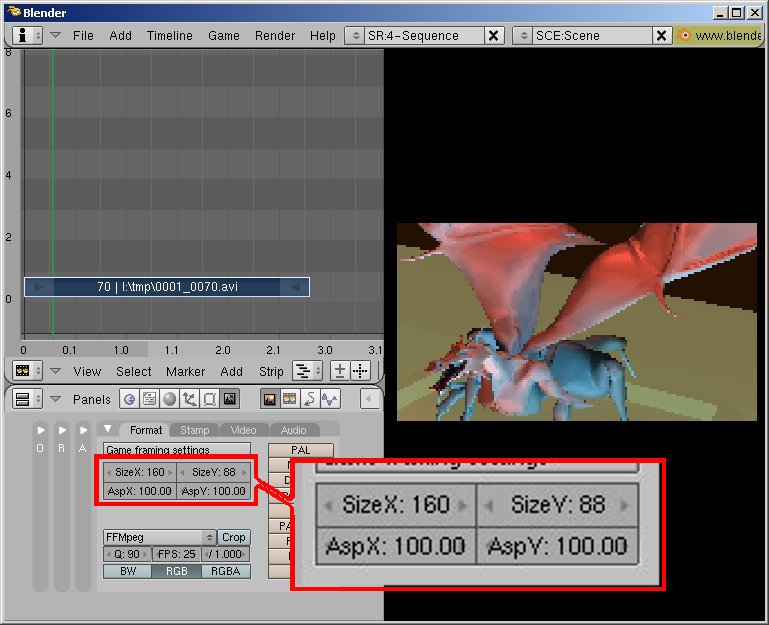Open the Render menu
Screen dimensions: 769x625
pos(275,35)
